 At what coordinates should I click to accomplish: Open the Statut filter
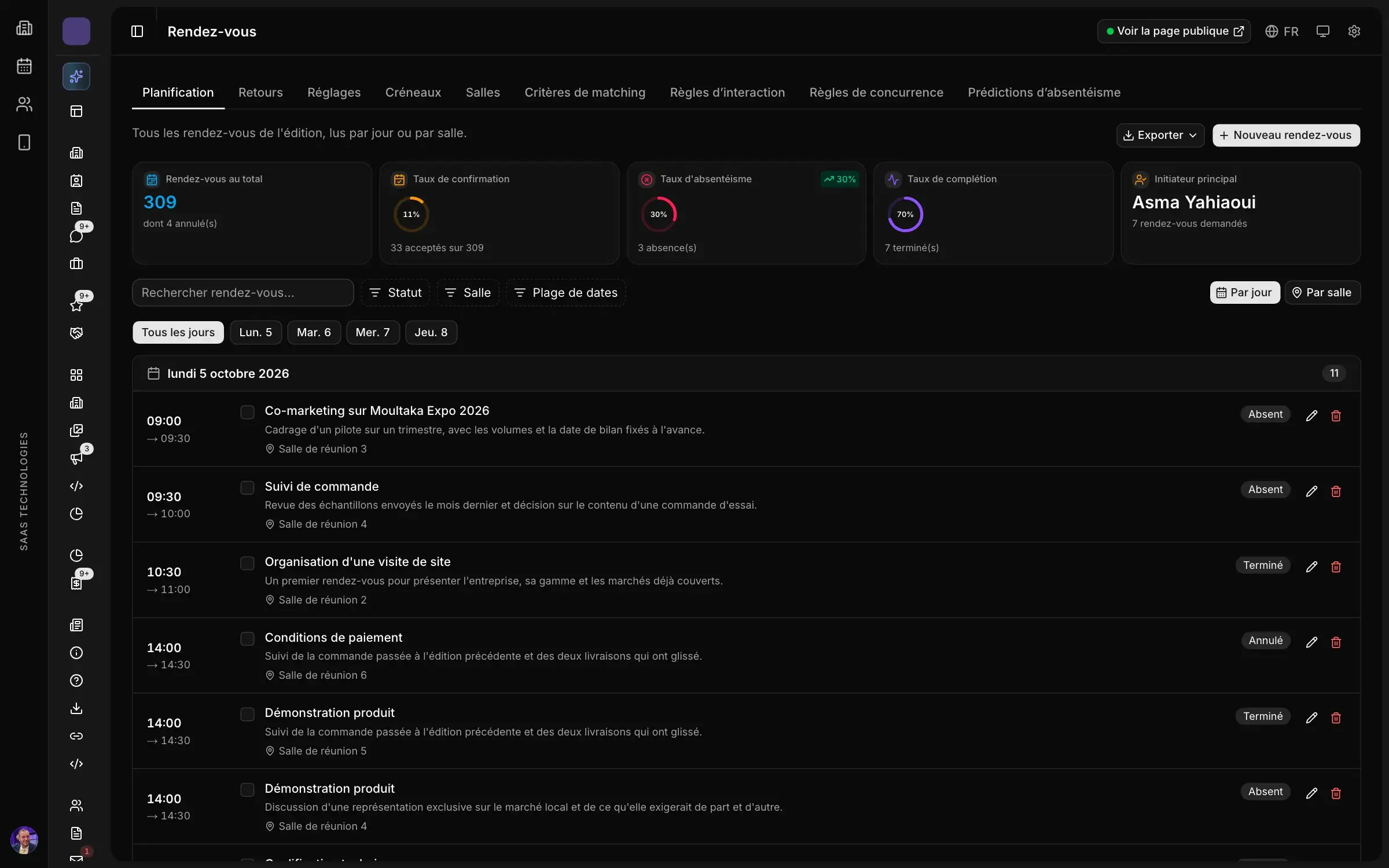pyautogui.click(x=396, y=293)
